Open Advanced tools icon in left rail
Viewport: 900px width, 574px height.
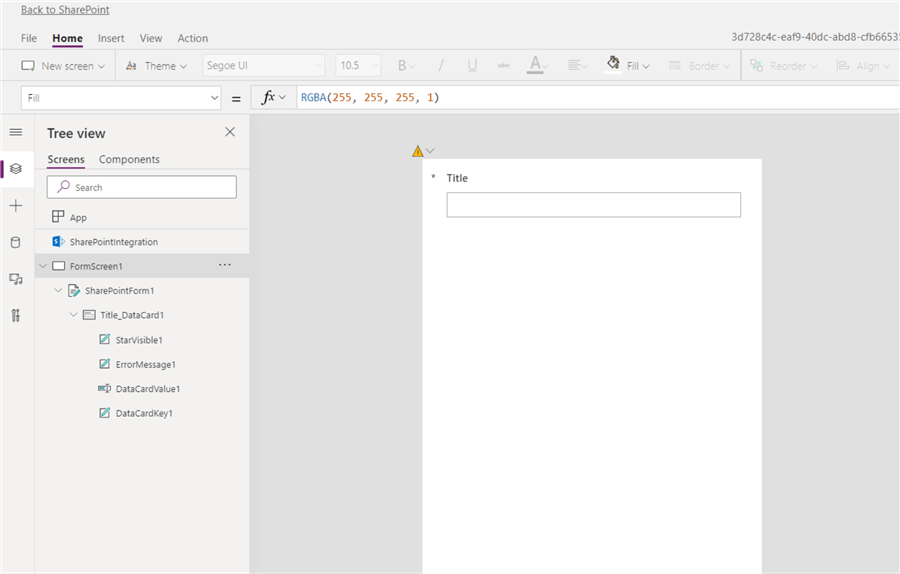tap(16, 315)
